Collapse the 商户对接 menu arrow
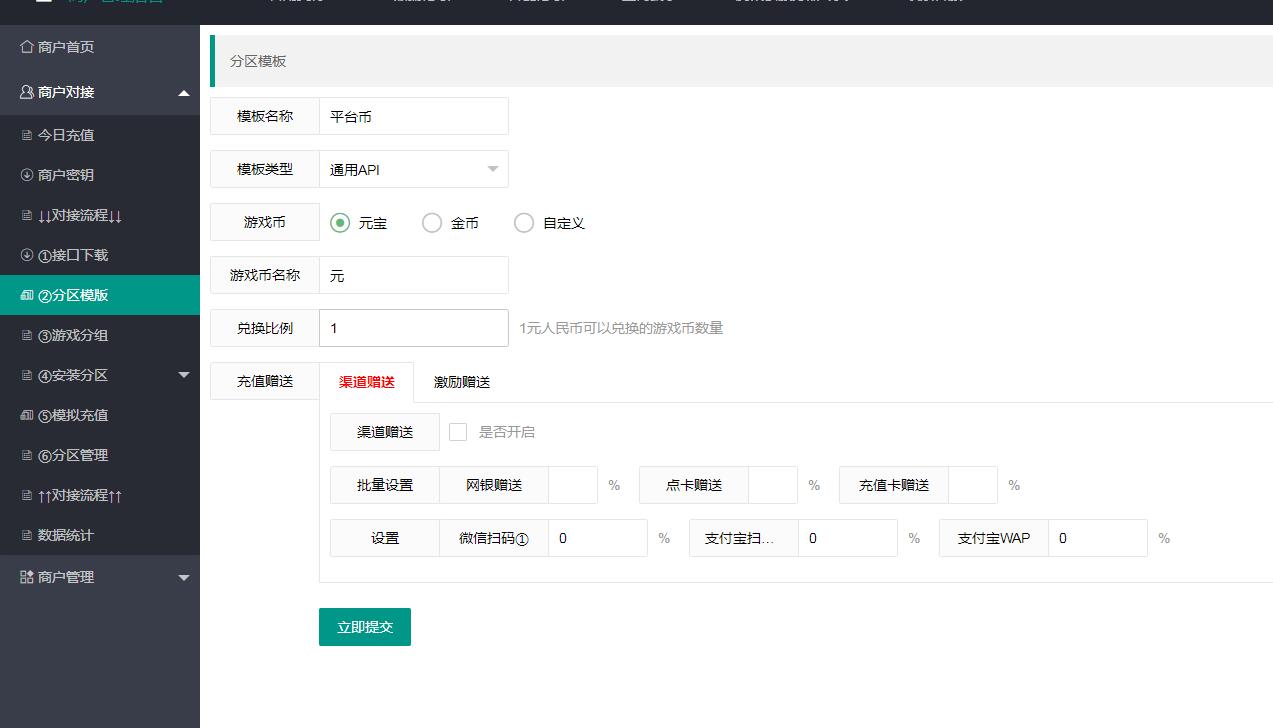 pos(183,93)
